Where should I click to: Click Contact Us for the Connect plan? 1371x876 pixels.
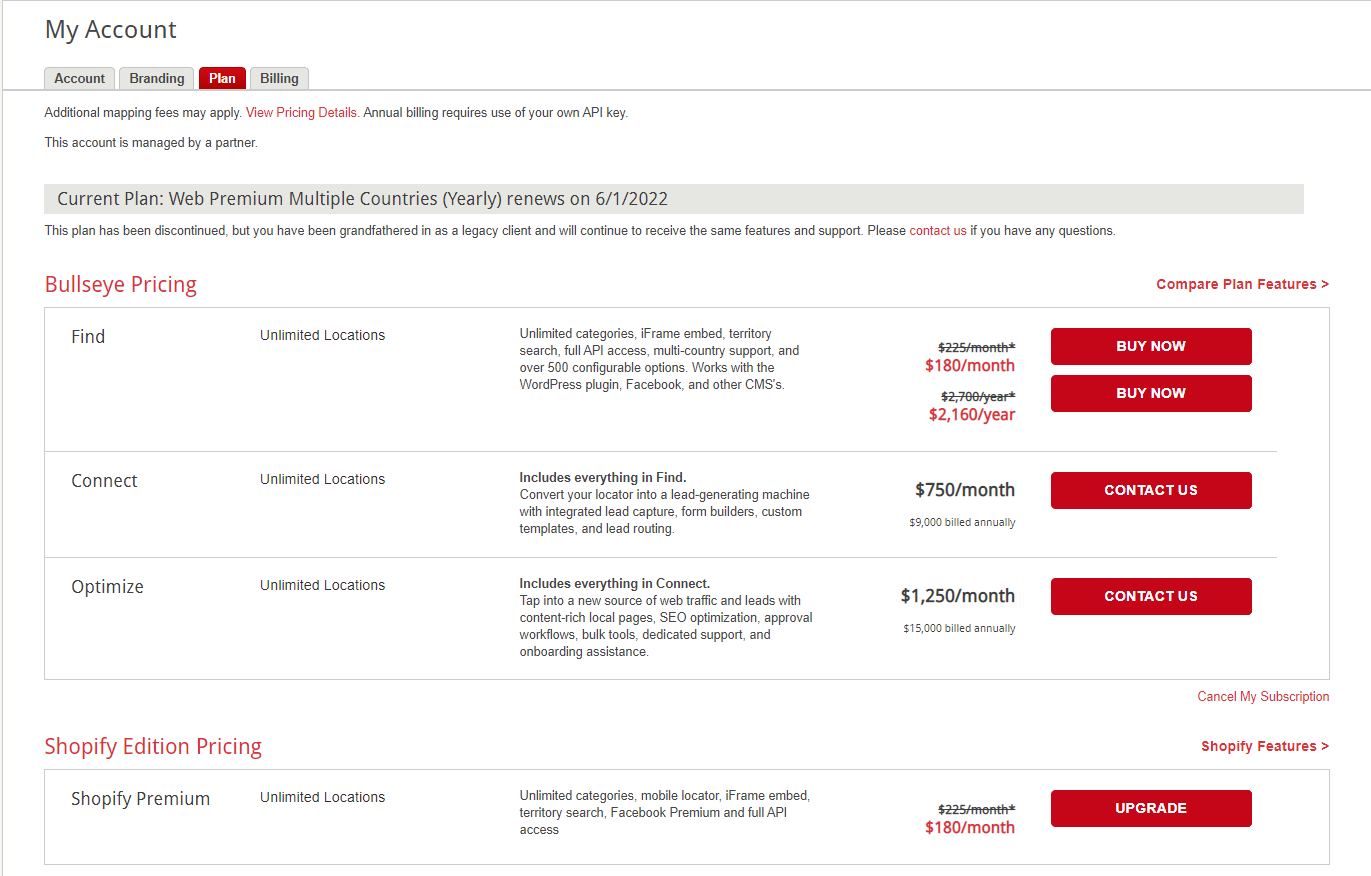(1151, 490)
